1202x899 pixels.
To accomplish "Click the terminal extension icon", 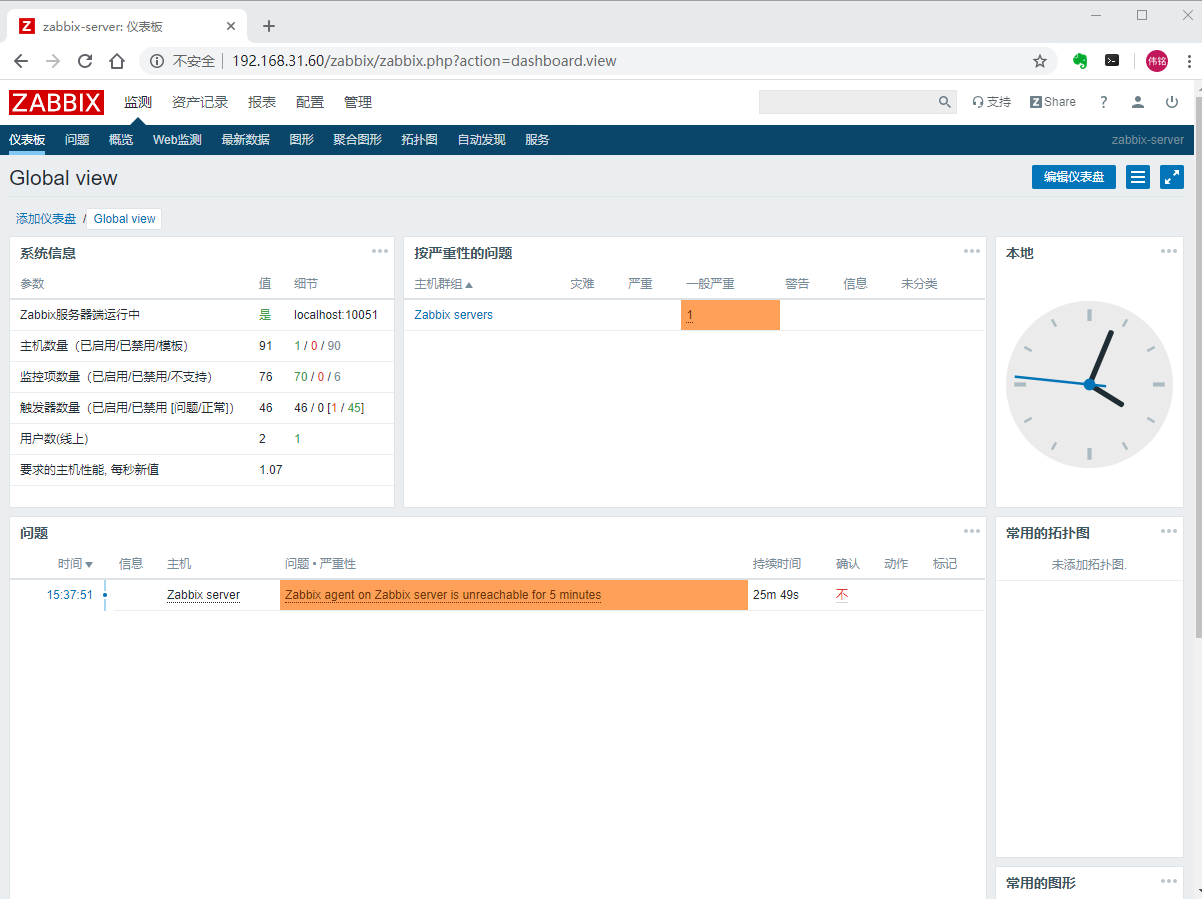I will (x=1112, y=60).
